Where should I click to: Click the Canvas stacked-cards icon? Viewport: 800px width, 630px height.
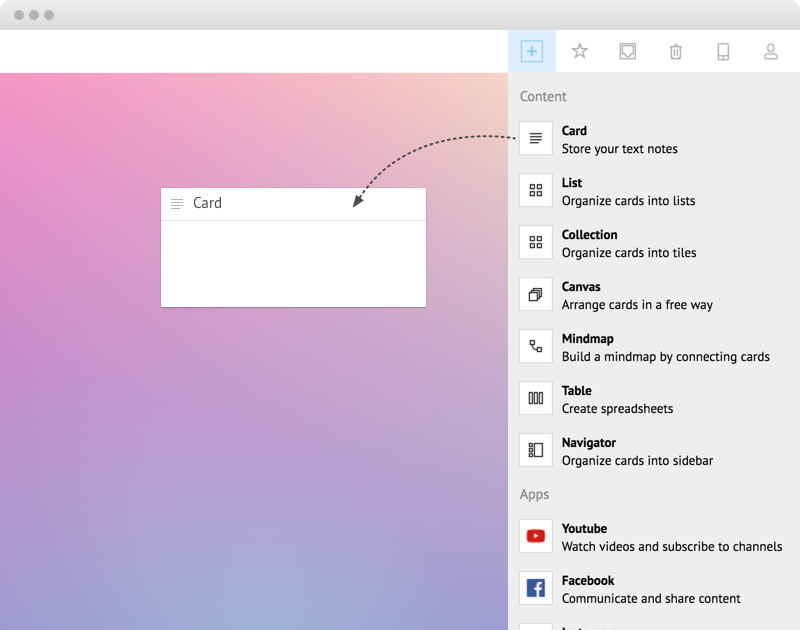click(x=536, y=294)
